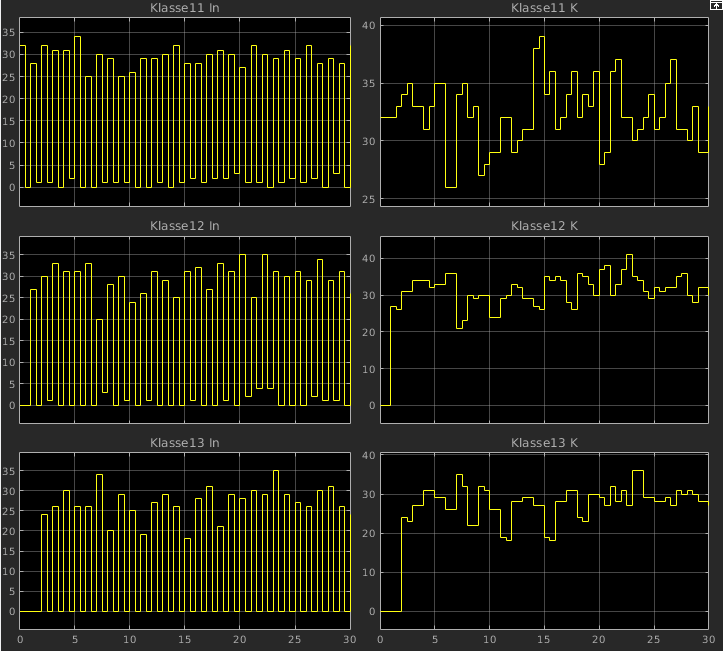
Task: Click the restore-axes icon in the top-right corner
Action: pyautogui.click(x=715, y=6)
